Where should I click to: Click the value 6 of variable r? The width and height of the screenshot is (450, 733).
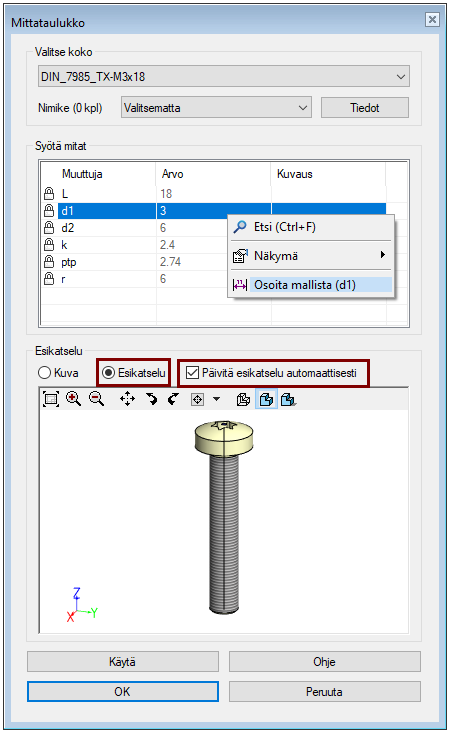pos(163,279)
